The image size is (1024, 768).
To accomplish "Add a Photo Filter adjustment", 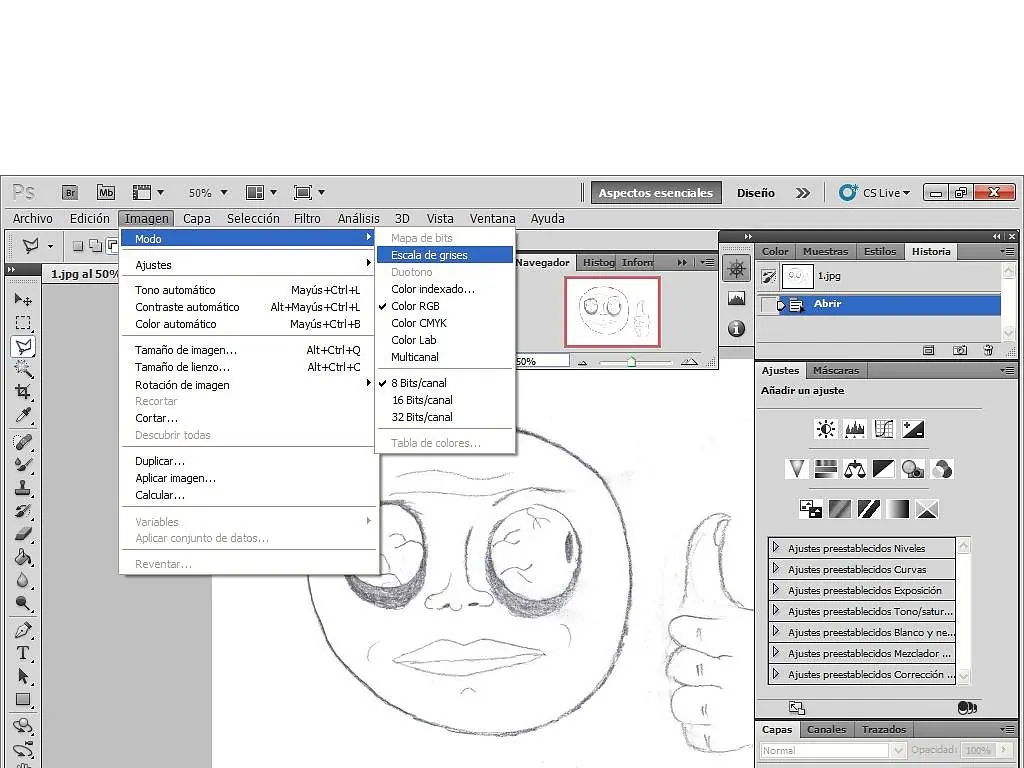I will (x=912, y=469).
